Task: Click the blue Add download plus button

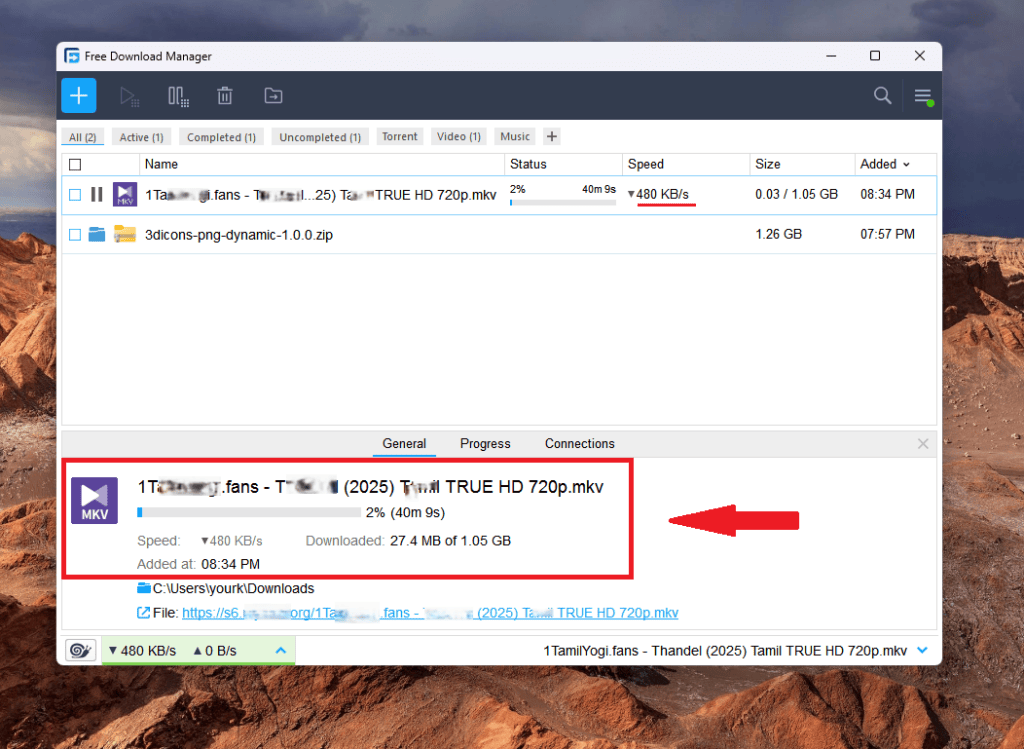Action: point(78,95)
